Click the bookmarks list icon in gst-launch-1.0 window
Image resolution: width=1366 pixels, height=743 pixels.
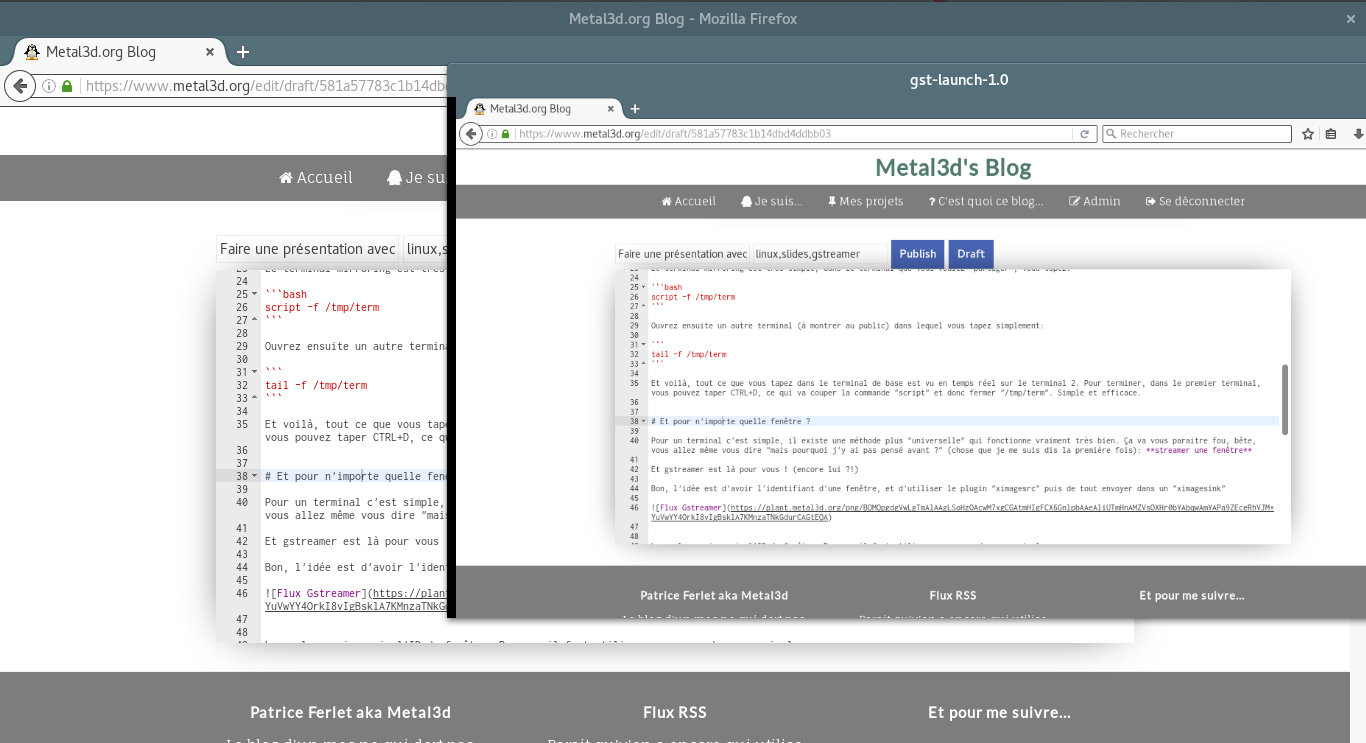tap(1331, 133)
